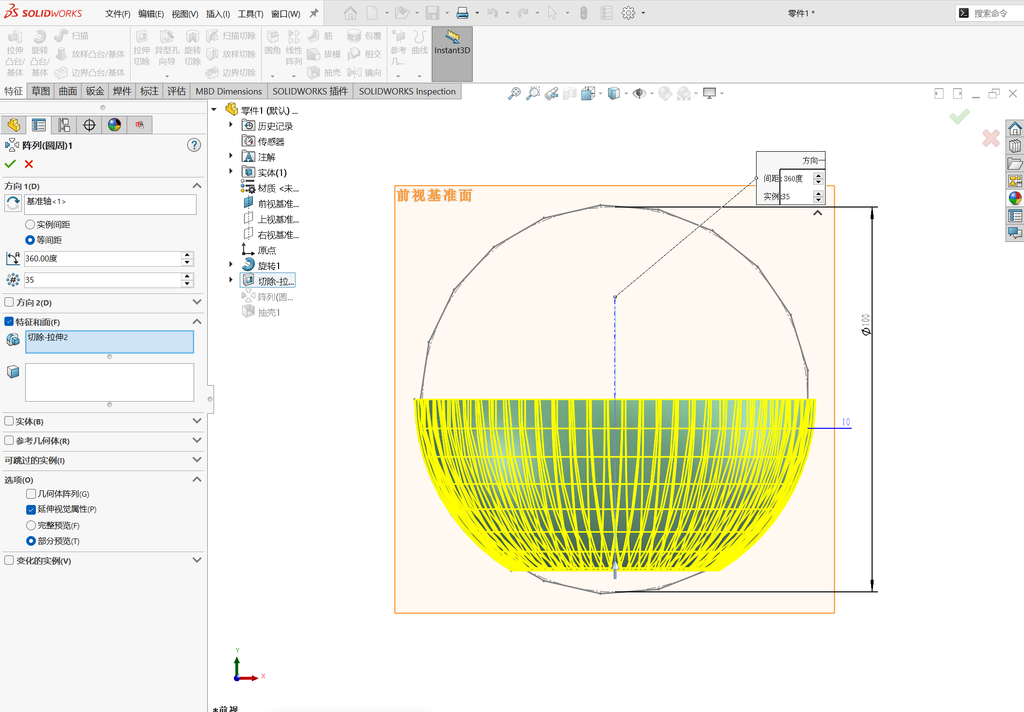The height and width of the screenshot is (712, 1024).
Task: Check 几何体阵列(G) option
Action: (x=31, y=494)
